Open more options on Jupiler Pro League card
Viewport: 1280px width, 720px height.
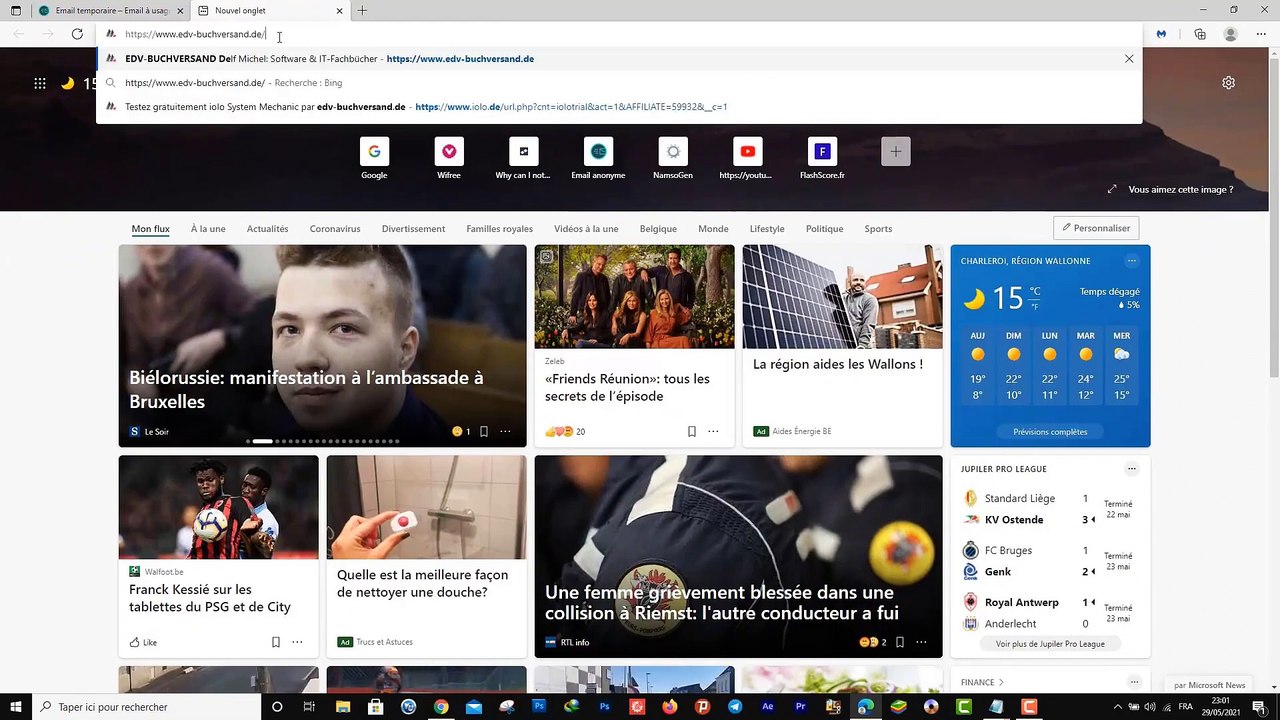[1132, 469]
